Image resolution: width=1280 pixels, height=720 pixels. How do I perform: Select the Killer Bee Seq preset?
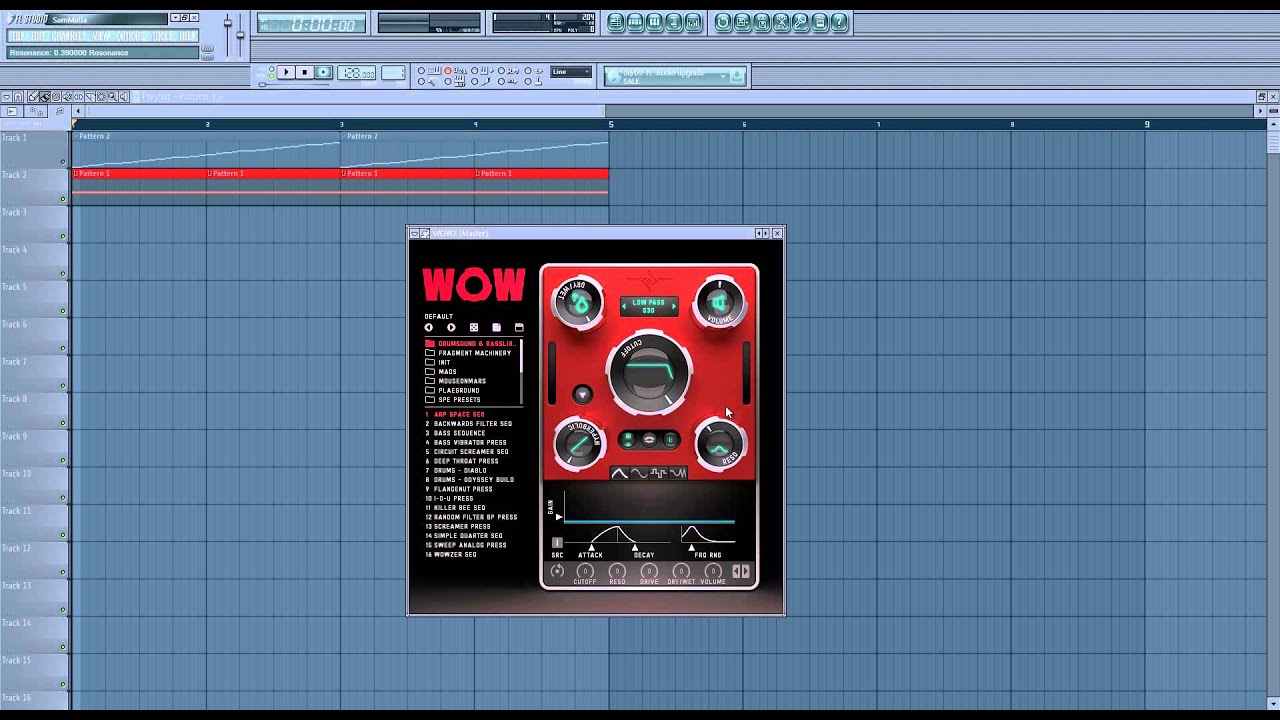(458, 508)
